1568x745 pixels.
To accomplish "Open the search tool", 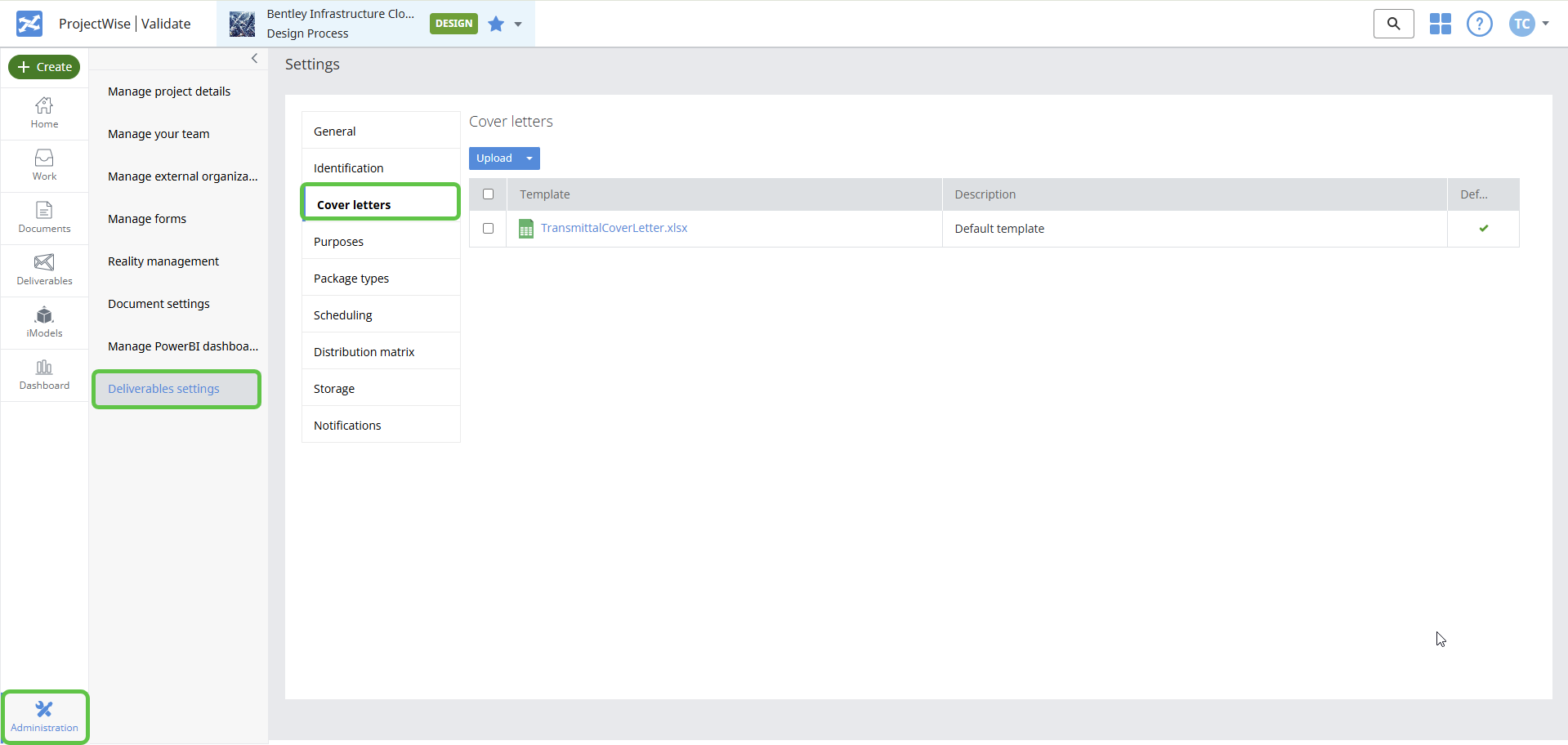I will 1393,24.
